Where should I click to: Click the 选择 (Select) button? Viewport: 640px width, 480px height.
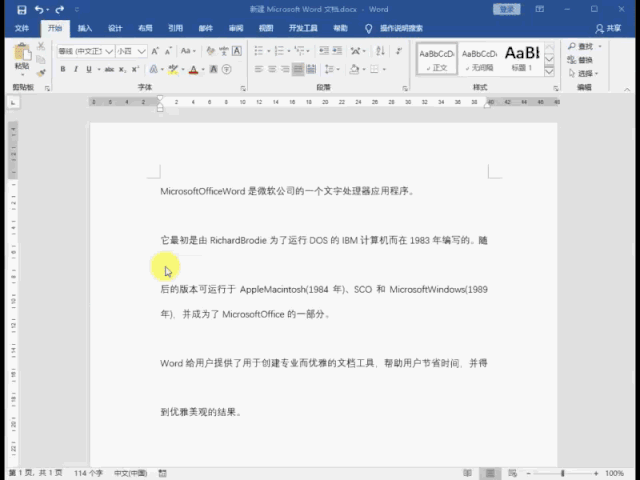[583, 73]
